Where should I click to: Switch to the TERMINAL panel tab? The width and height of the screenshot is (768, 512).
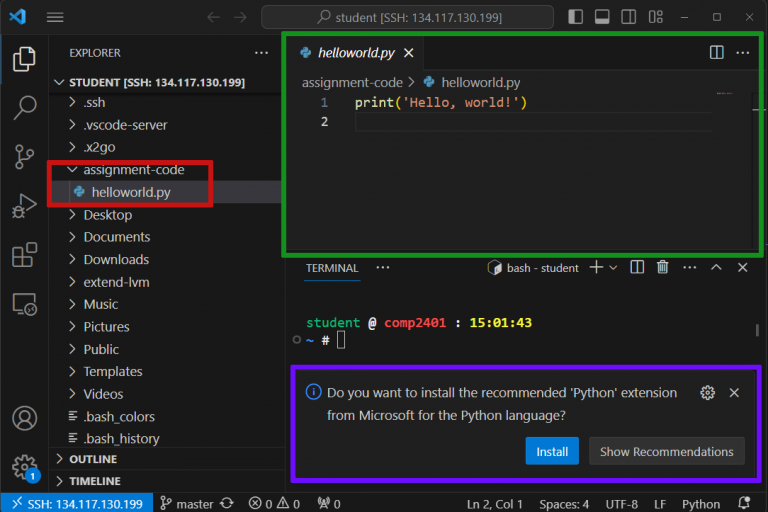pos(331,268)
